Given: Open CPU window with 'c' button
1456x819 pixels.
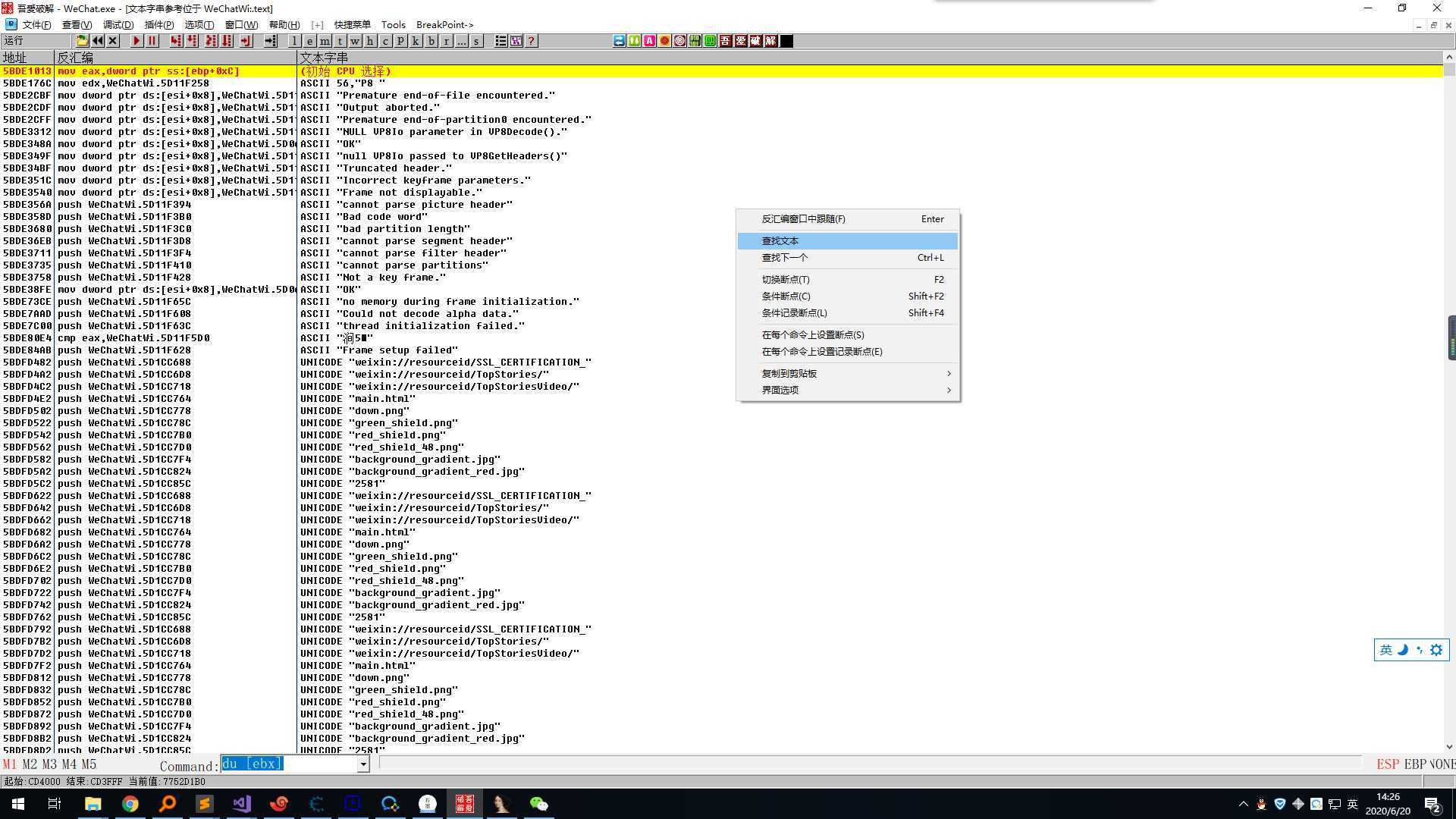Looking at the screenshot, I should coord(385,41).
